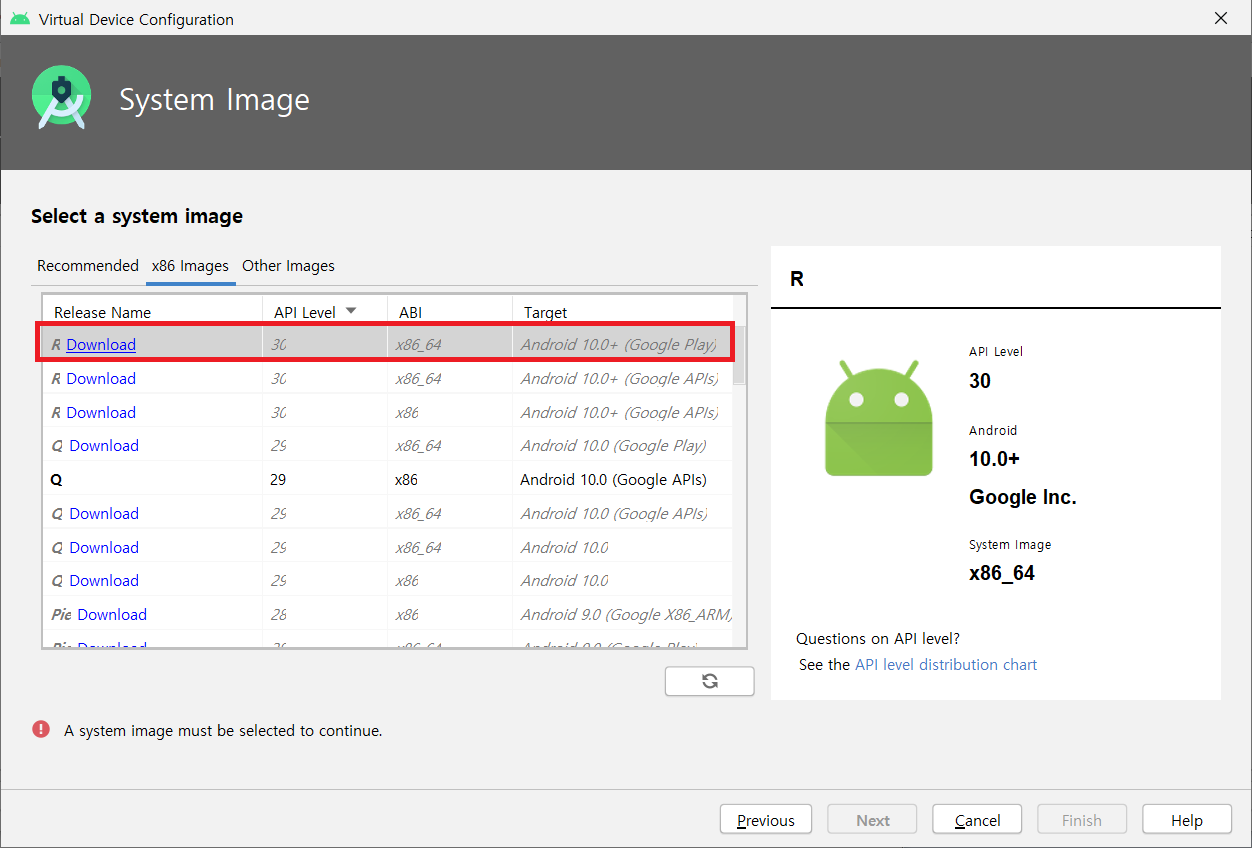Close the Virtual Device Configuration window
The width and height of the screenshot is (1252, 848).
1221,18
